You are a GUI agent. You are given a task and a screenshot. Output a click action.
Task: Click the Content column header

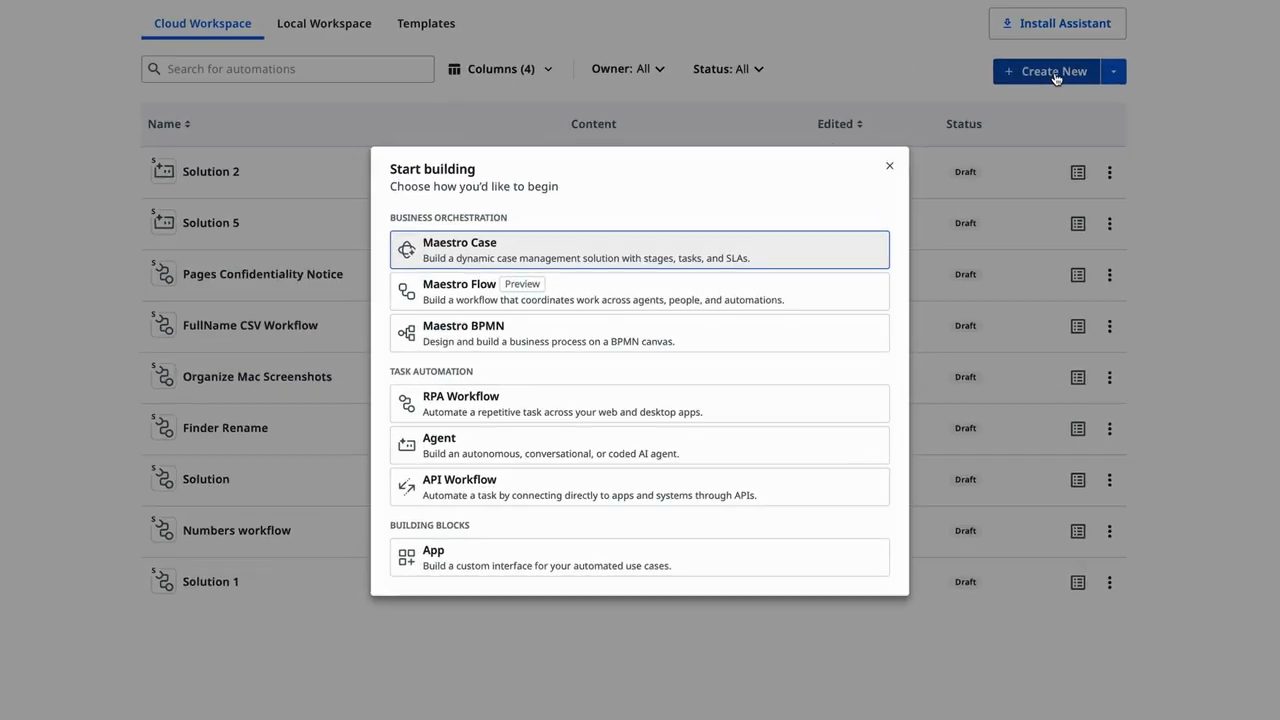pyautogui.click(x=593, y=124)
